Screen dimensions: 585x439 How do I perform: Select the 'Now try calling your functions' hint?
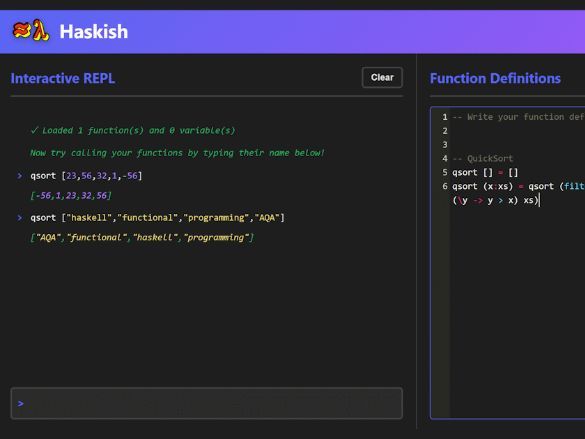(x=177, y=153)
